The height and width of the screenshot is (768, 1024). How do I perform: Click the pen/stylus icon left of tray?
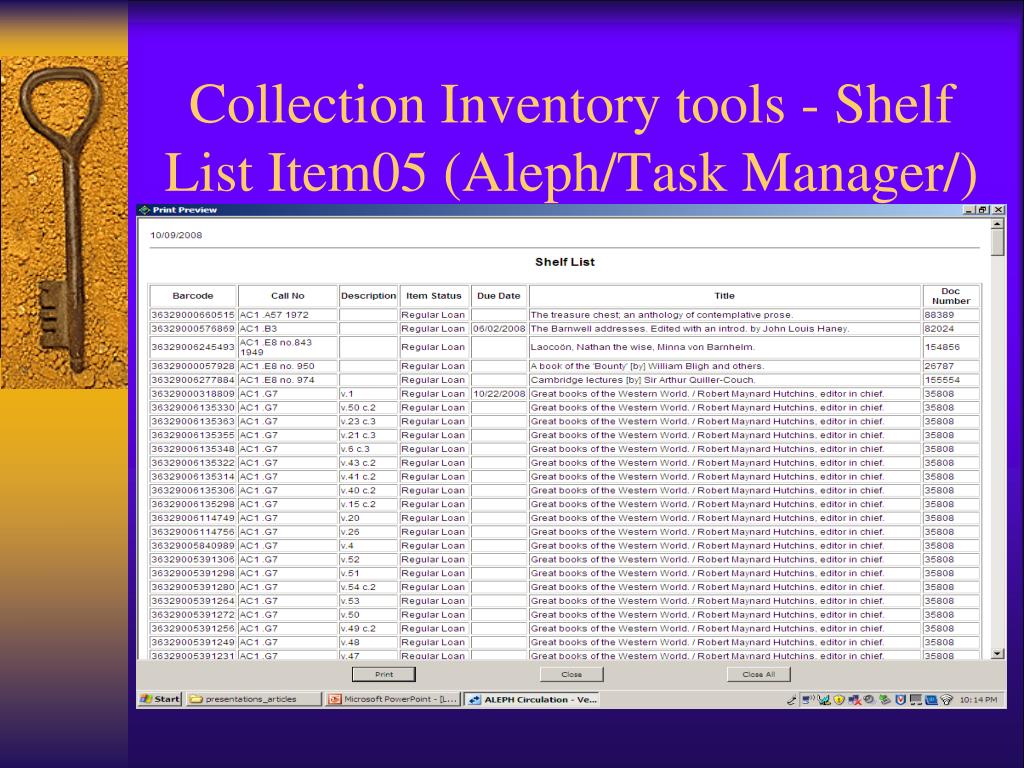(792, 699)
